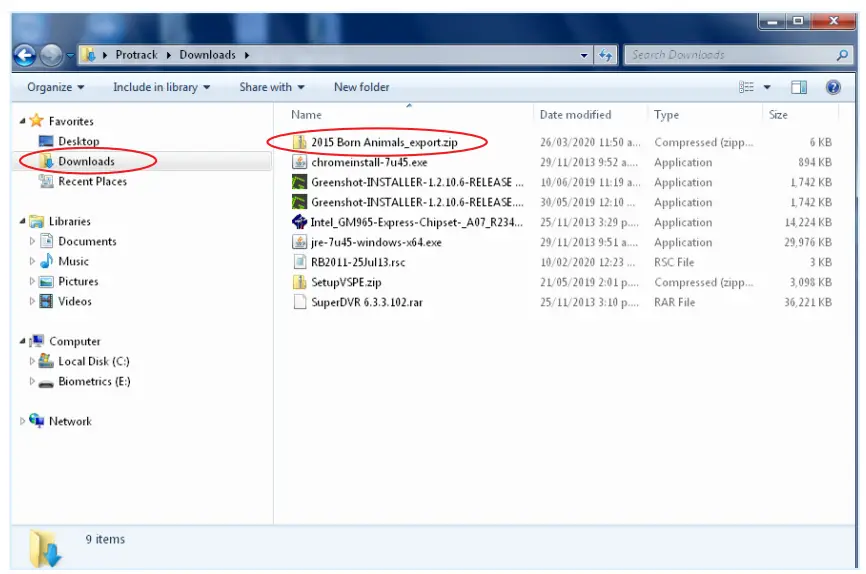The height and width of the screenshot is (574, 866).
Task: Select Network in navigation pane
Action: click(70, 421)
